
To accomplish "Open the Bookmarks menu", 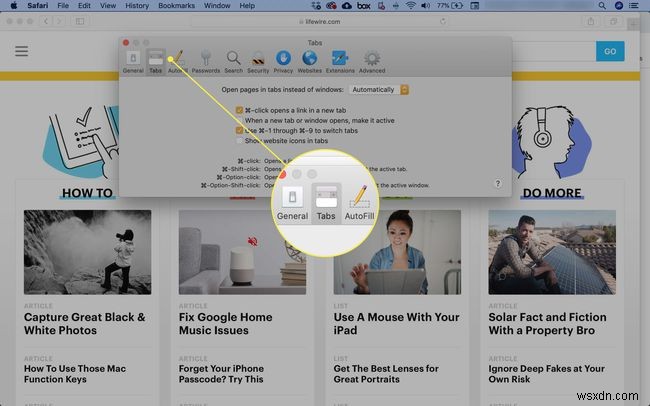I will click(x=176, y=5).
